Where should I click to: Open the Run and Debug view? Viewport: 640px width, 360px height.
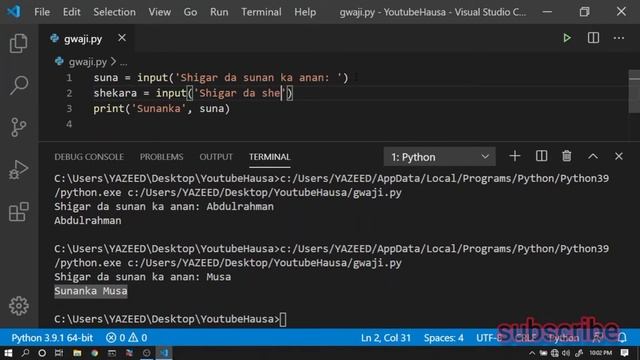(x=19, y=170)
